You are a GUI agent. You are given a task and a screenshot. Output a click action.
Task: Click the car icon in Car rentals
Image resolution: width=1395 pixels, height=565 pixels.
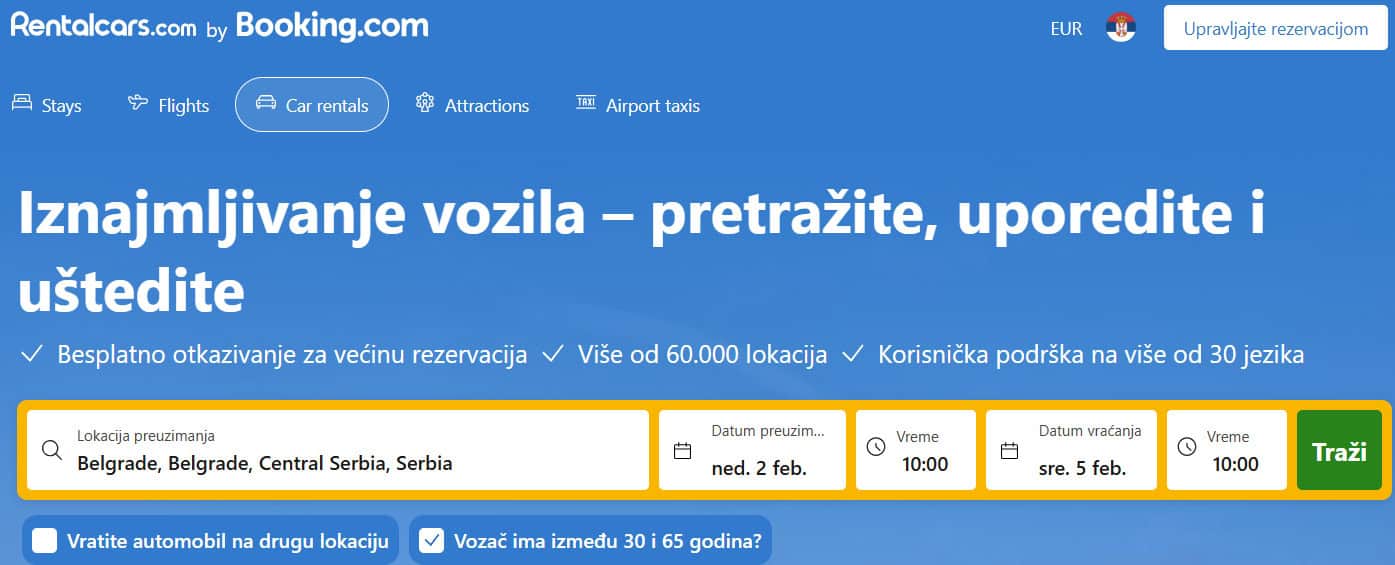click(x=265, y=103)
